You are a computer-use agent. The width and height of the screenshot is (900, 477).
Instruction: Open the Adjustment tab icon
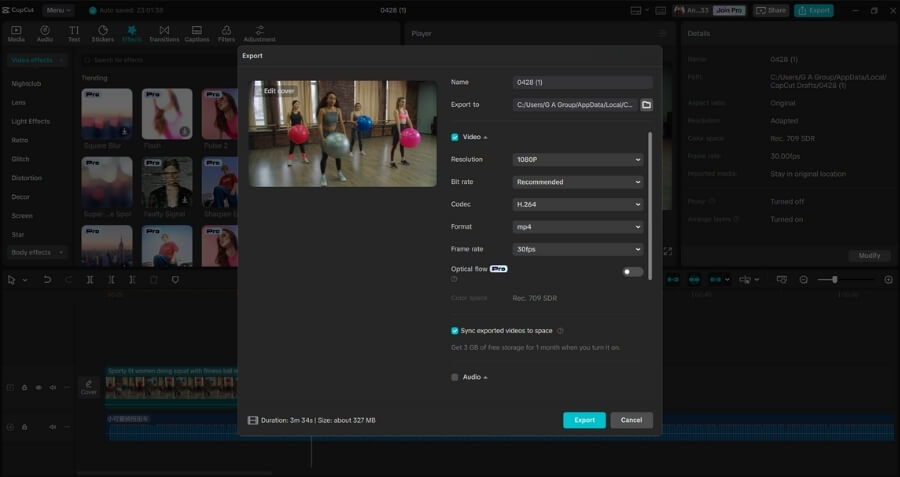pyautogui.click(x=259, y=34)
